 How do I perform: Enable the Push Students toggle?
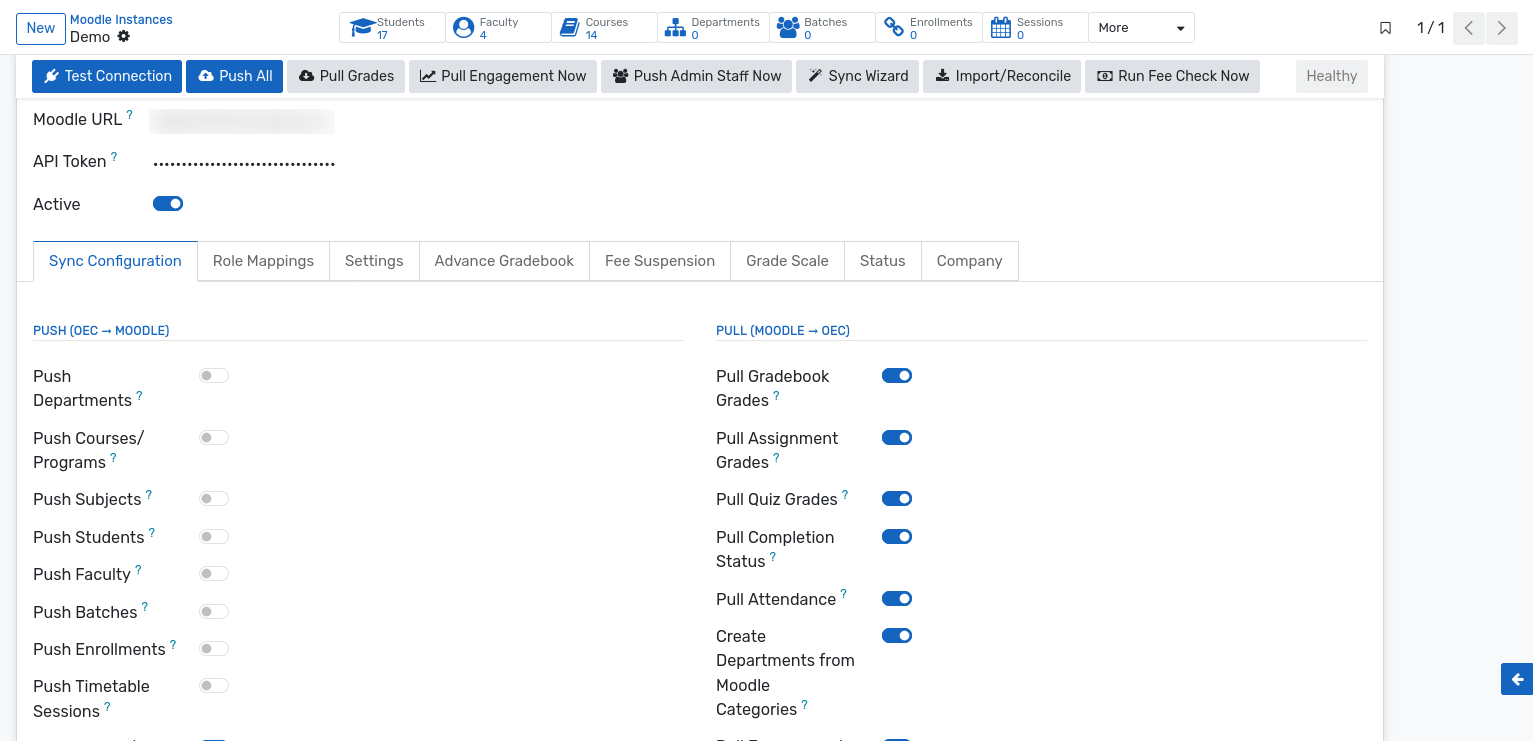pos(214,537)
